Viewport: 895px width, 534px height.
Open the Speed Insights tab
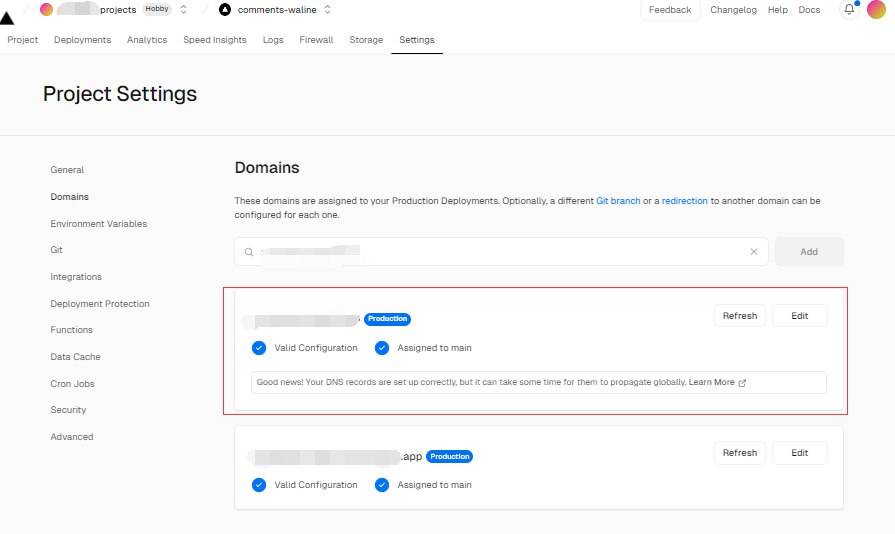click(214, 40)
